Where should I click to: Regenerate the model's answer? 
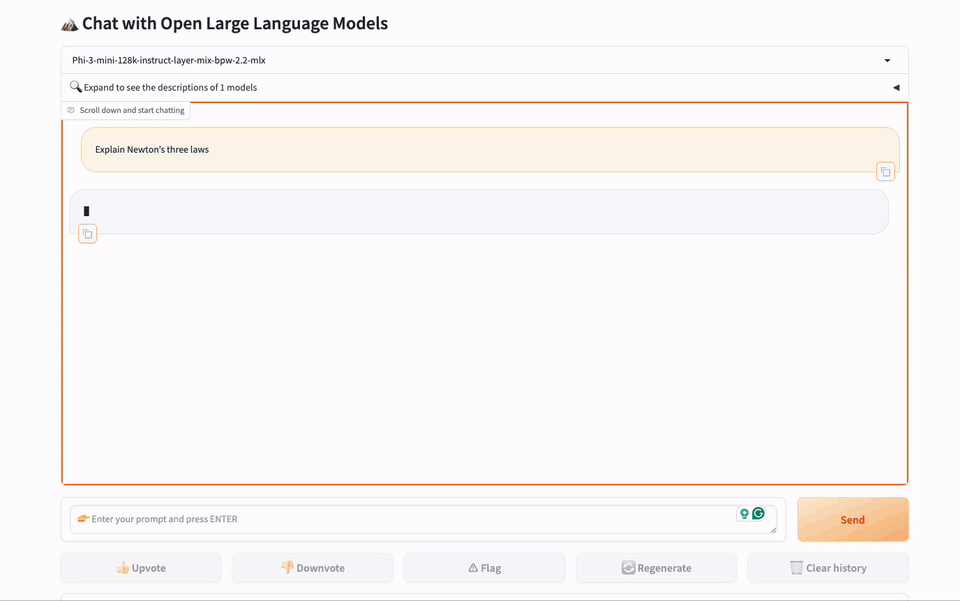point(656,568)
